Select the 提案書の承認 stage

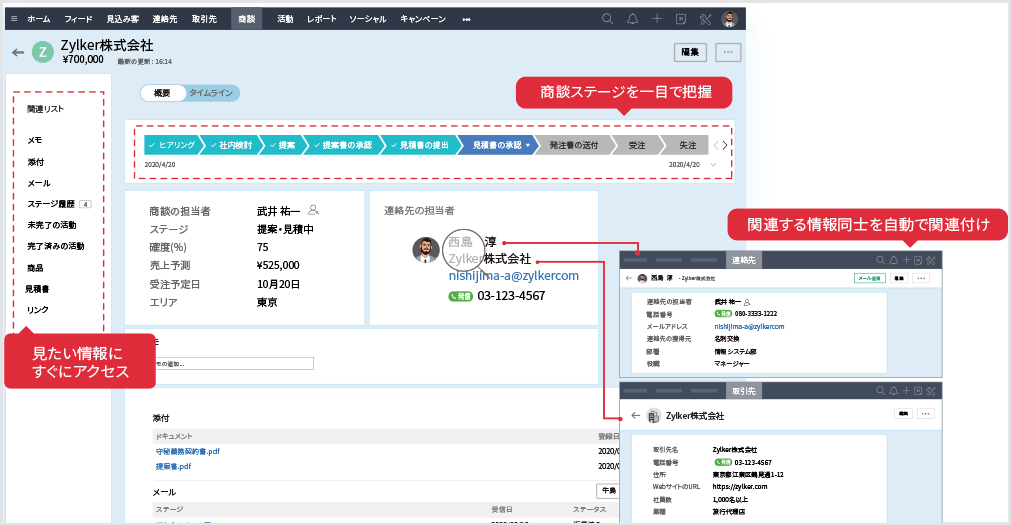[343, 145]
